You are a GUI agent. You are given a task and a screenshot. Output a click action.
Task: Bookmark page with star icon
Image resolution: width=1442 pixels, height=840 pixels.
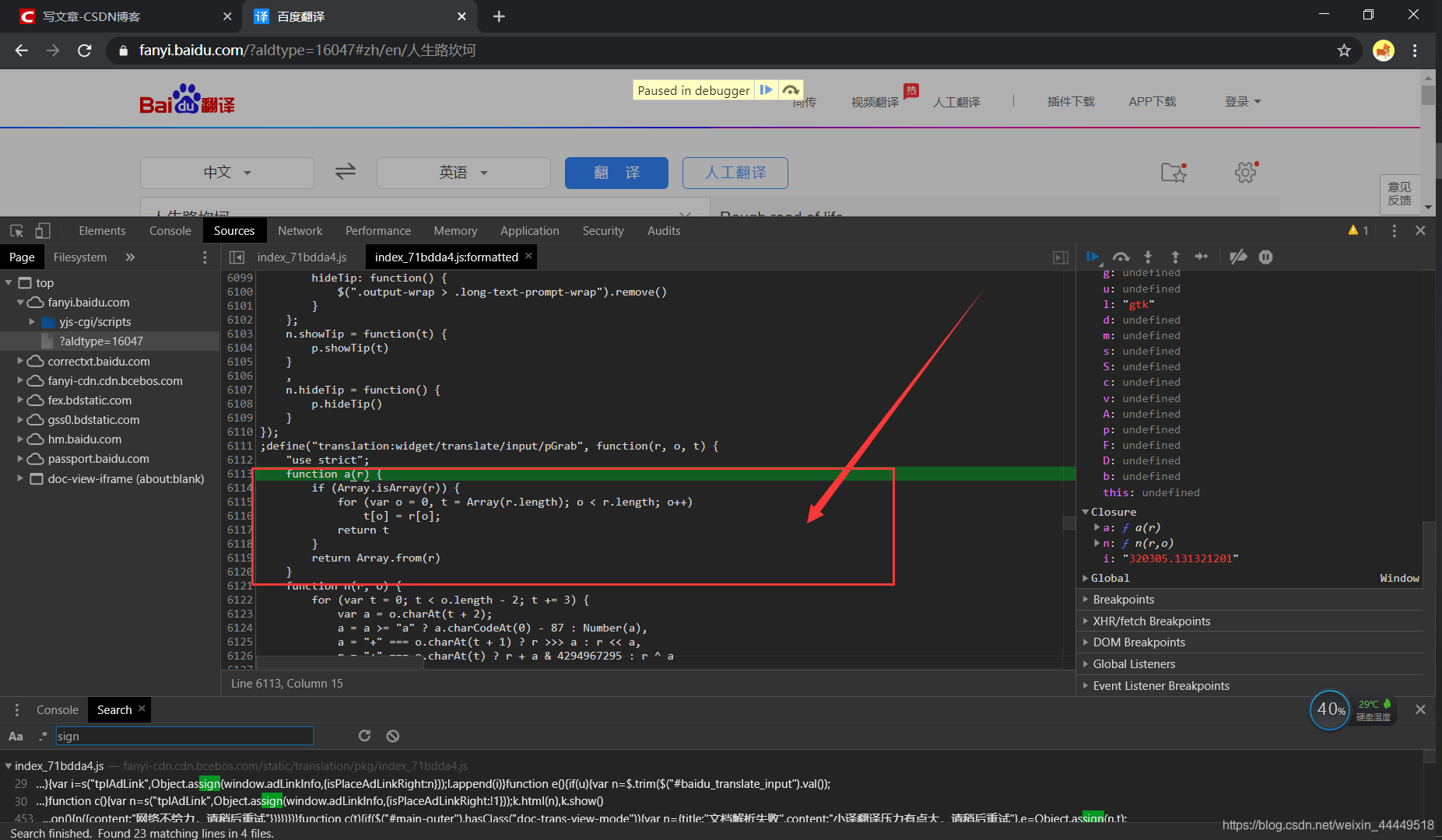(x=1344, y=51)
